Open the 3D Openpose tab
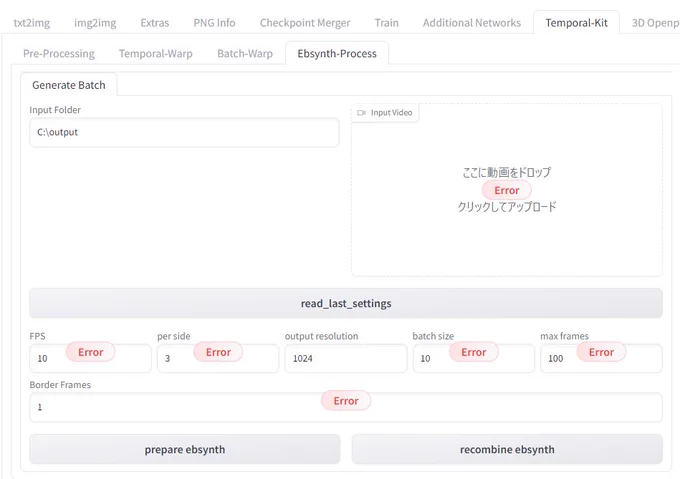680x479 pixels. 654,23
